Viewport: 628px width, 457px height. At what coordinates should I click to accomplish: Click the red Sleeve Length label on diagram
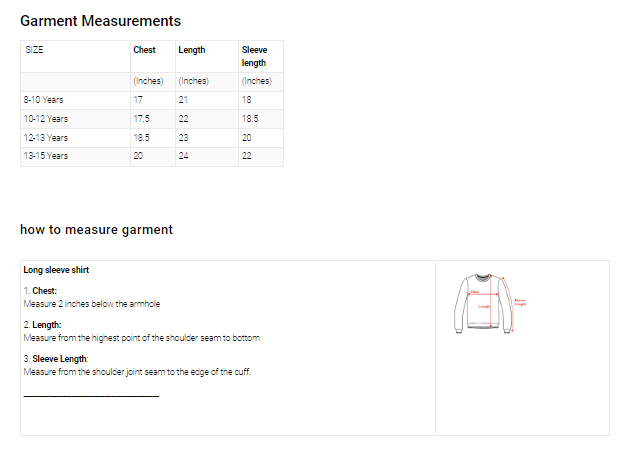pyautogui.click(x=519, y=302)
